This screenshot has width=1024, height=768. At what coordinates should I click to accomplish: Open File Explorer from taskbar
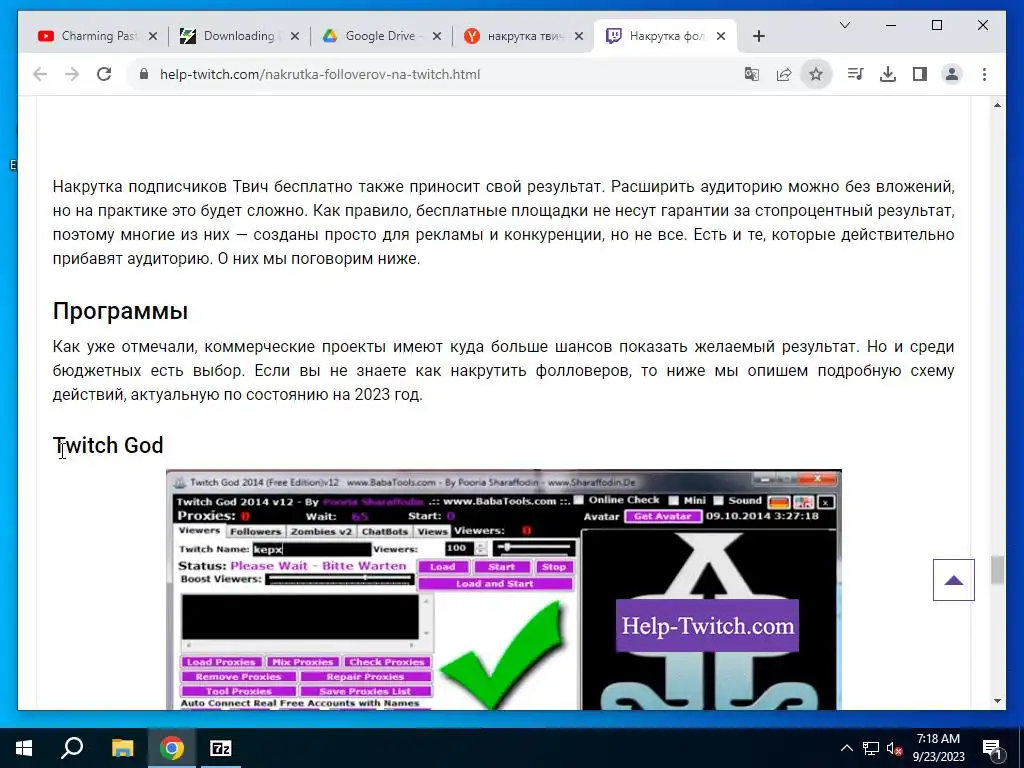[x=122, y=748]
